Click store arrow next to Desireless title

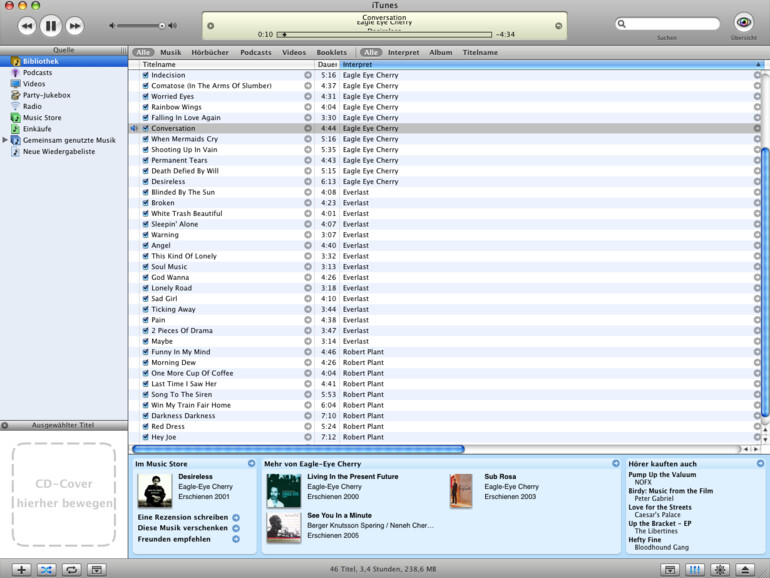308,182
